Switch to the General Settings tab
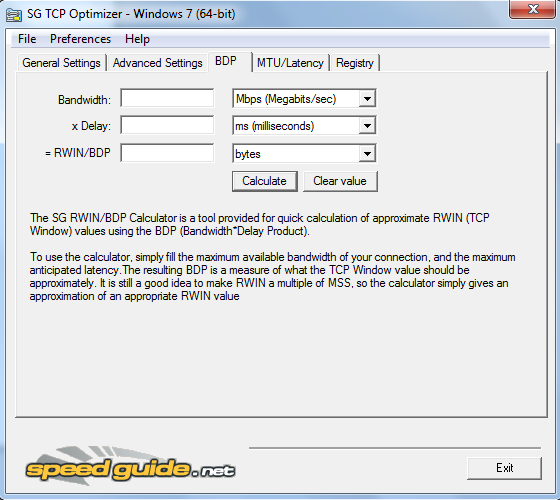This screenshot has width=560, height=500. coord(61,63)
